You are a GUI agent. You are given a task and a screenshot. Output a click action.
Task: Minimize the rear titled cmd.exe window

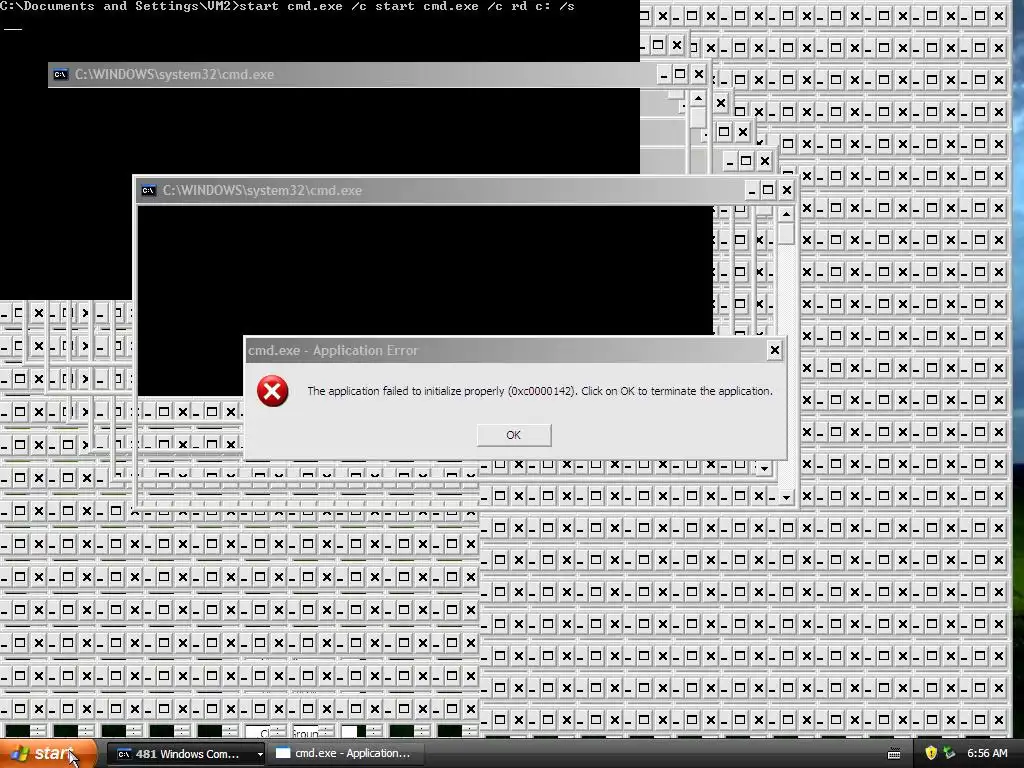tap(664, 74)
